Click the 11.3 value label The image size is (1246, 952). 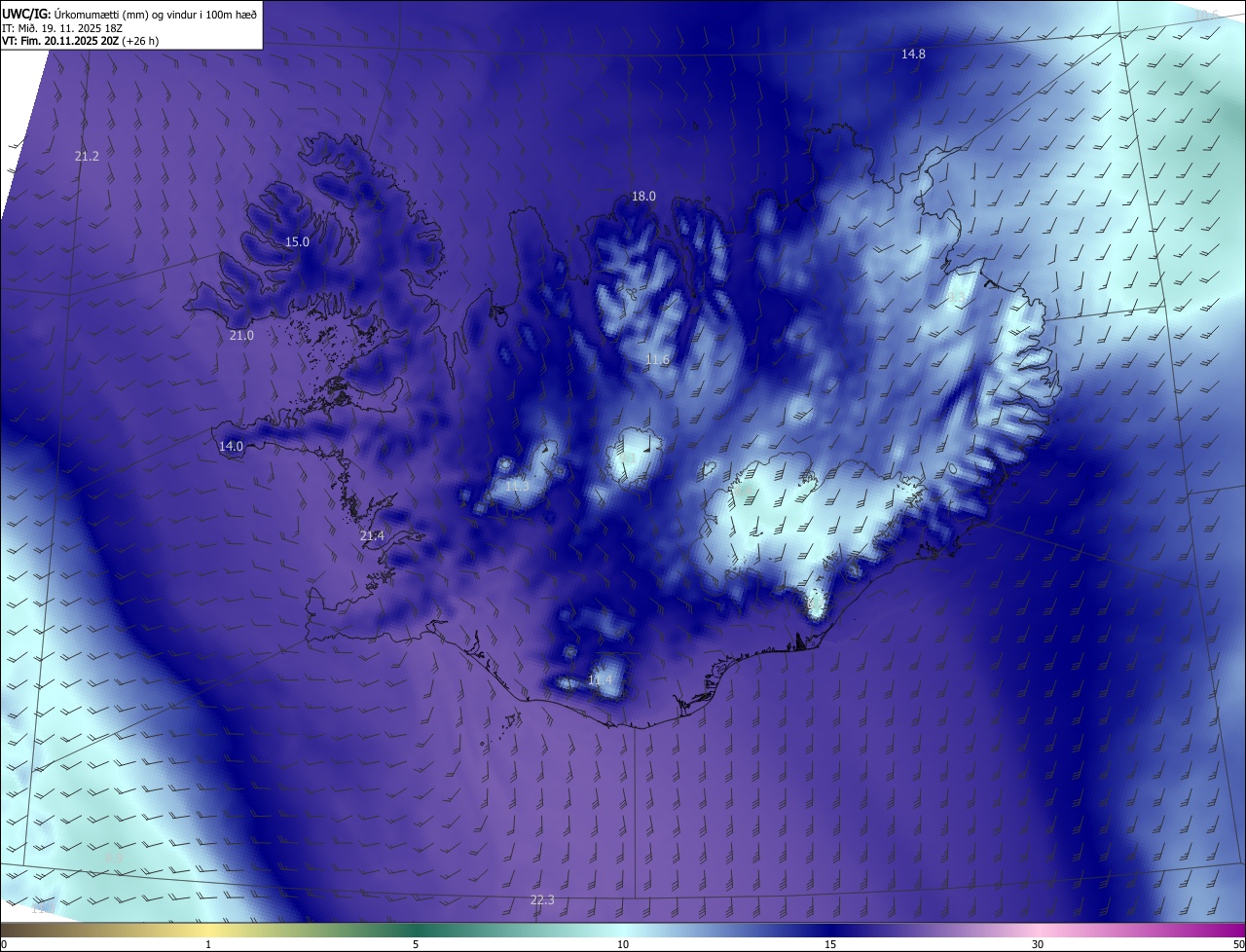(x=517, y=485)
